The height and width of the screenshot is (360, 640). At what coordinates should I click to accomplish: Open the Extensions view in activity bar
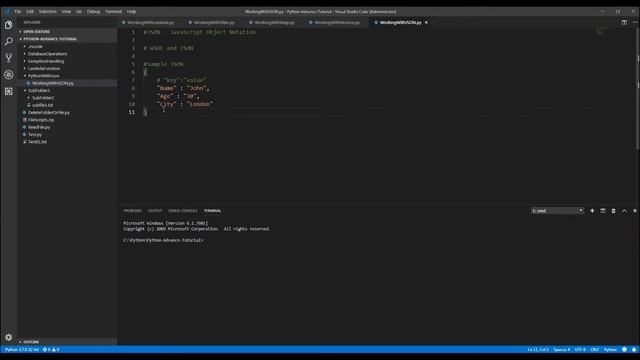coord(9,91)
